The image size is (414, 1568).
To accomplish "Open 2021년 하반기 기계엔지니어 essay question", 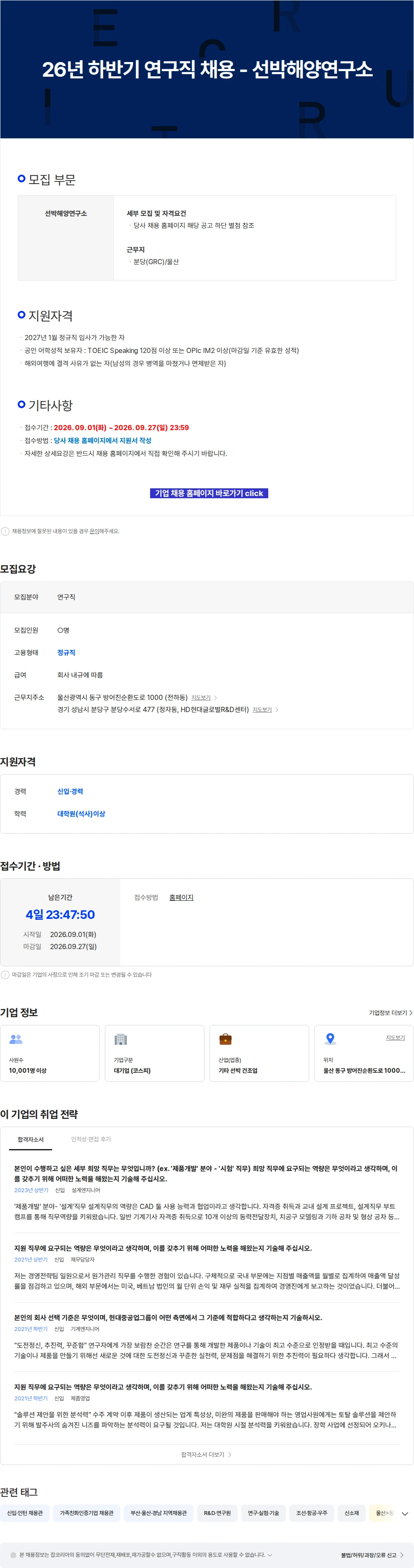I will 168,1317.
